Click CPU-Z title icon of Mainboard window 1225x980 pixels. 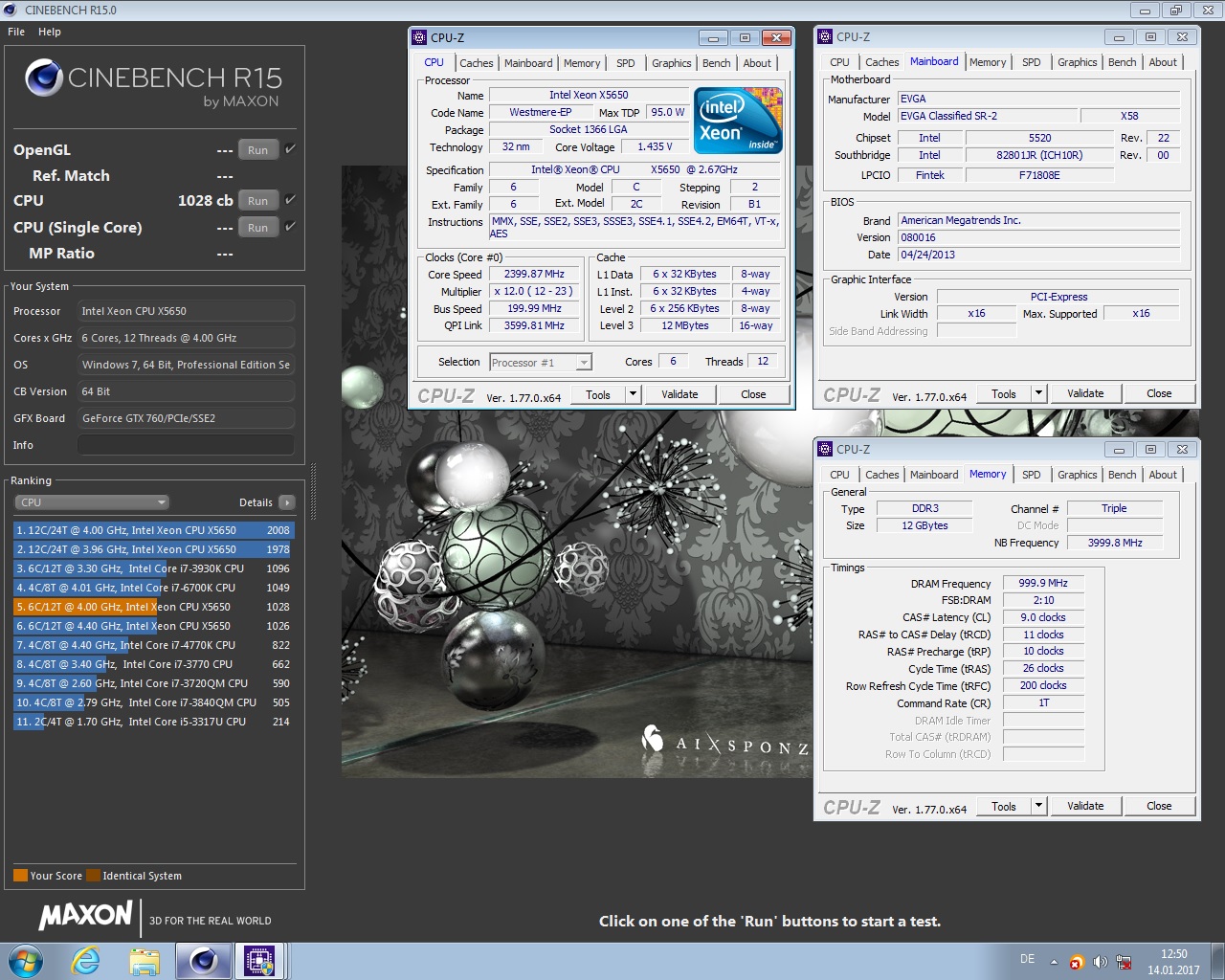pos(825,36)
